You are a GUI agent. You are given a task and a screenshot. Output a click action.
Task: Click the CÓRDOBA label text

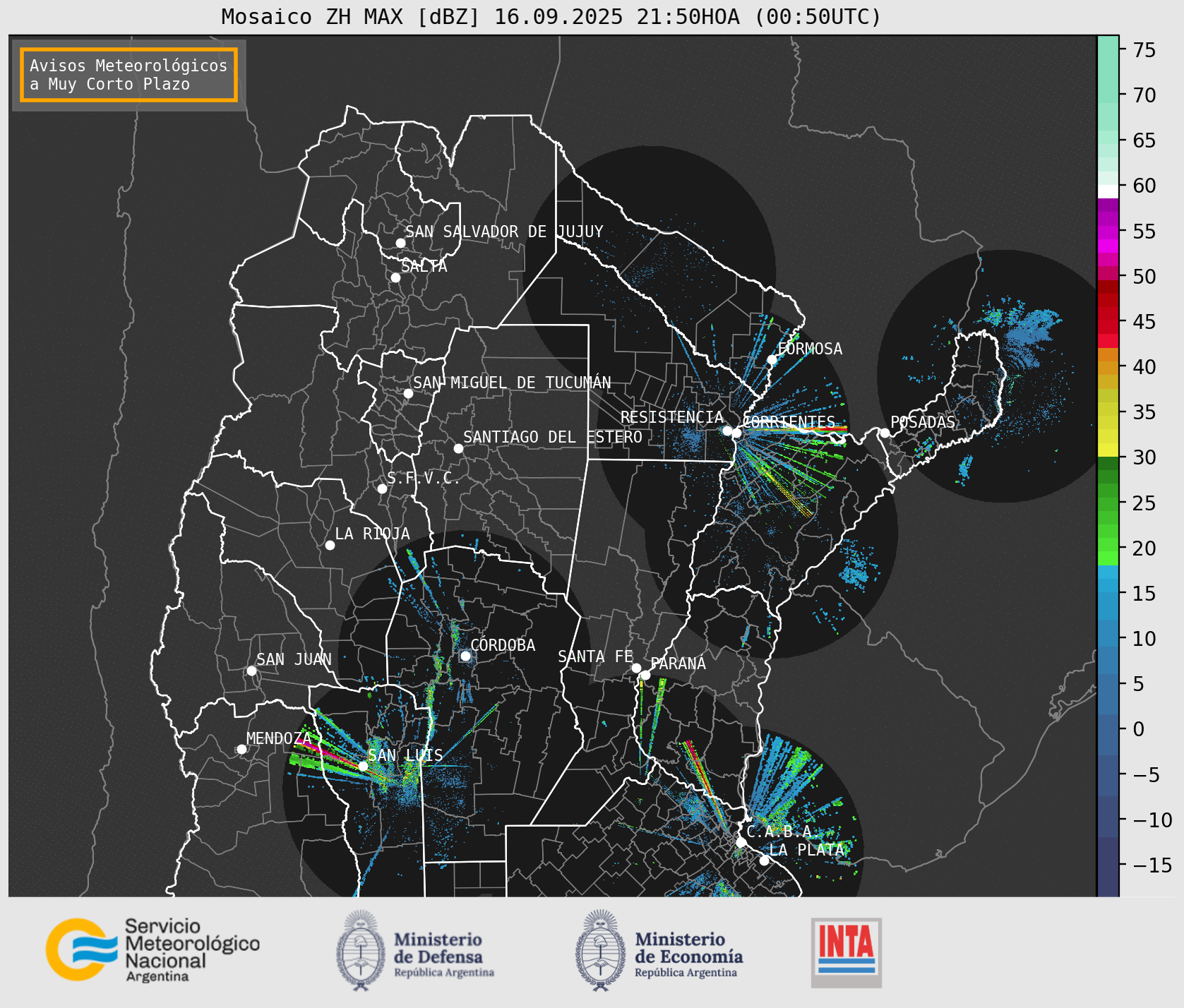pyautogui.click(x=503, y=645)
